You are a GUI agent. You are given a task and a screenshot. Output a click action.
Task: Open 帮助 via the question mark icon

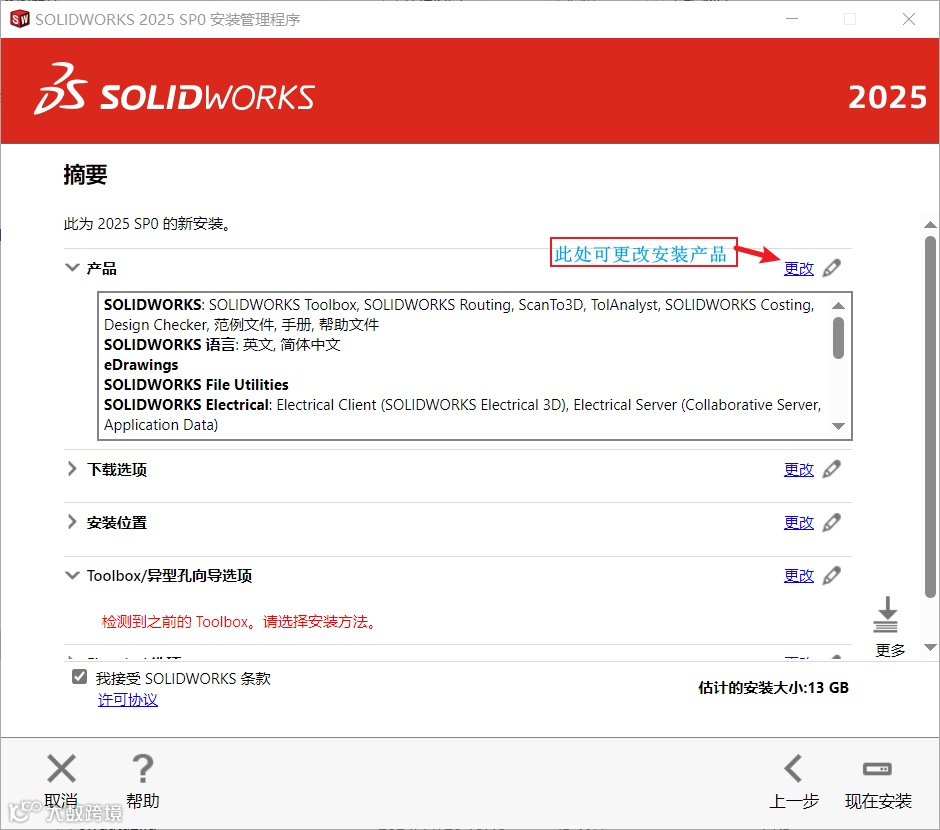pos(143,768)
